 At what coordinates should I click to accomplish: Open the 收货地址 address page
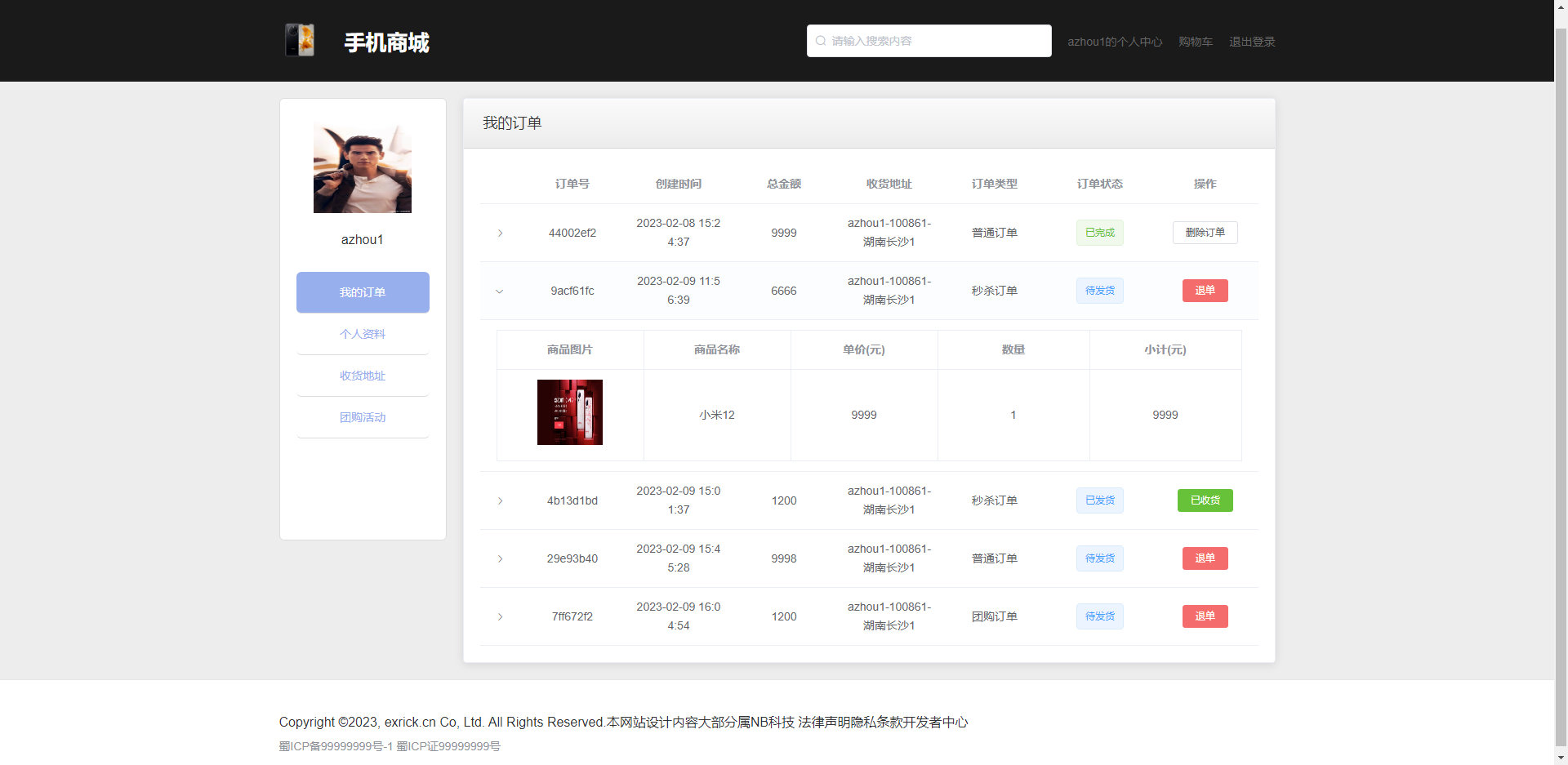[362, 376]
